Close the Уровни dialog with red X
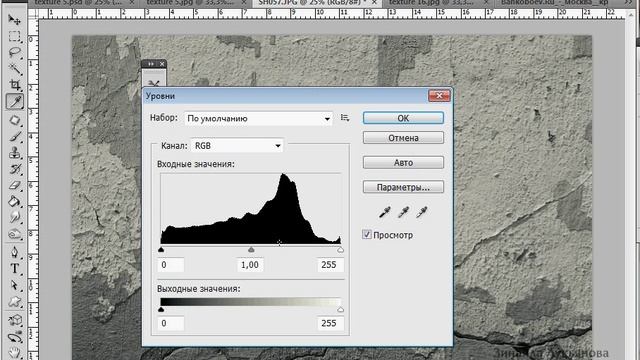640x360 pixels. point(439,96)
